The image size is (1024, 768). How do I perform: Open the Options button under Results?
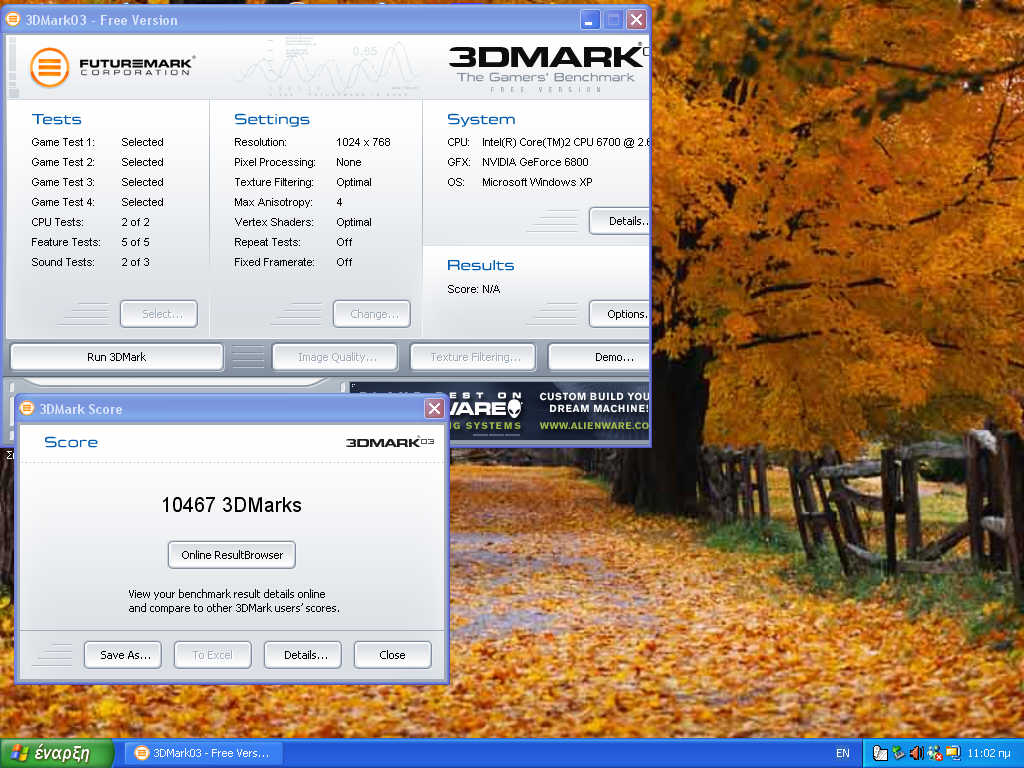tap(619, 314)
